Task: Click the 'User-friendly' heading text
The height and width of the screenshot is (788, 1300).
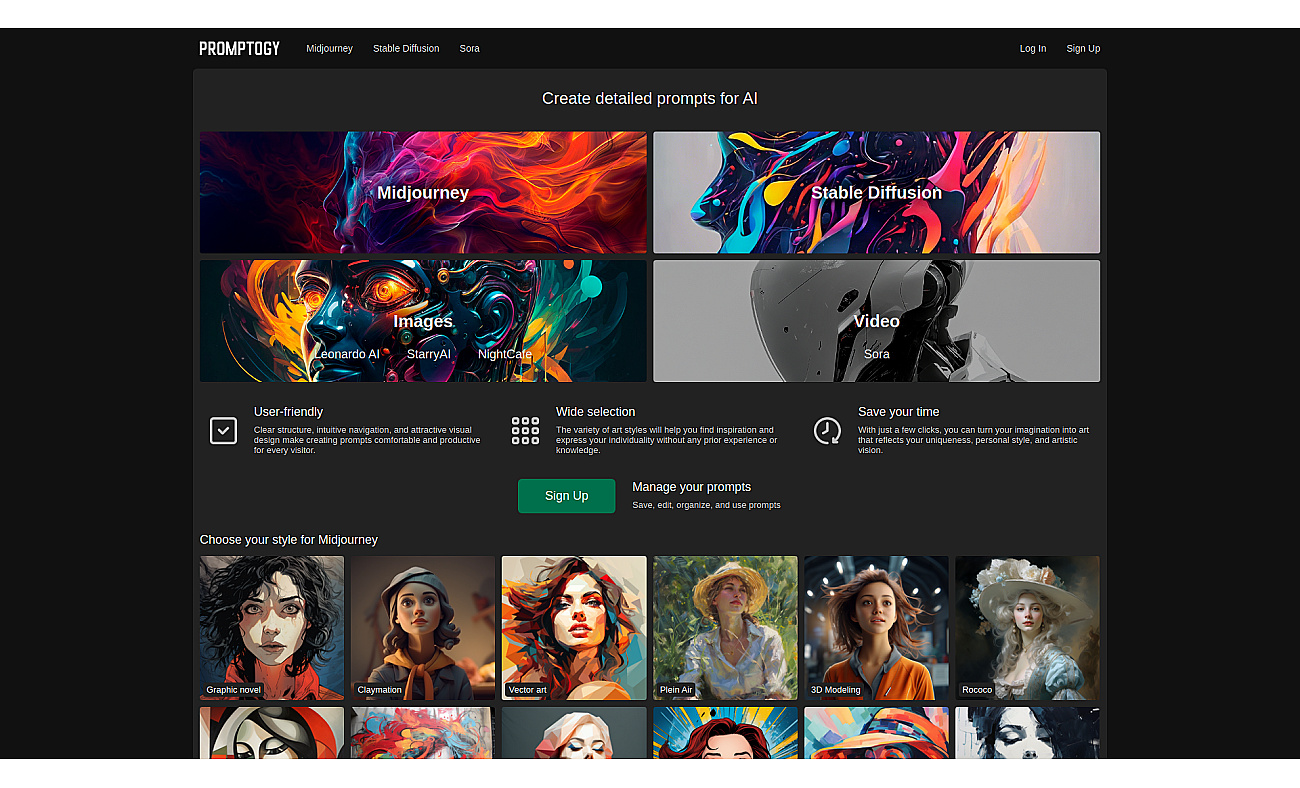Action: tap(288, 412)
